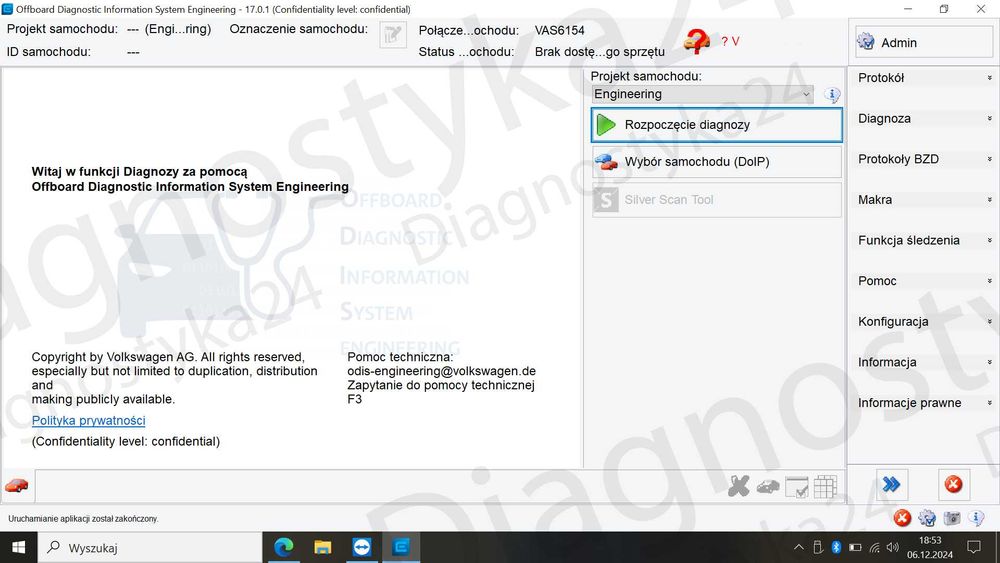This screenshot has width=1000, height=563.
Task: Click the grey car icon in bottom toolbar
Action: point(768,487)
